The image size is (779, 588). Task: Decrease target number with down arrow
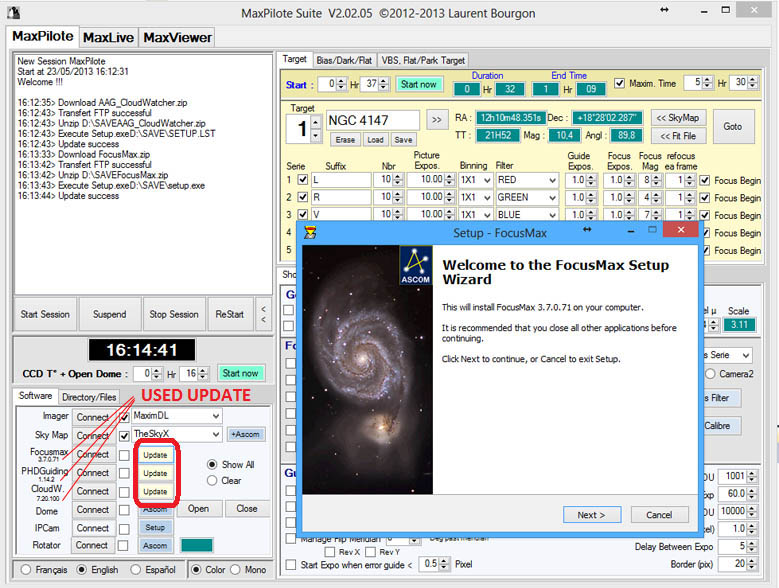[315, 135]
